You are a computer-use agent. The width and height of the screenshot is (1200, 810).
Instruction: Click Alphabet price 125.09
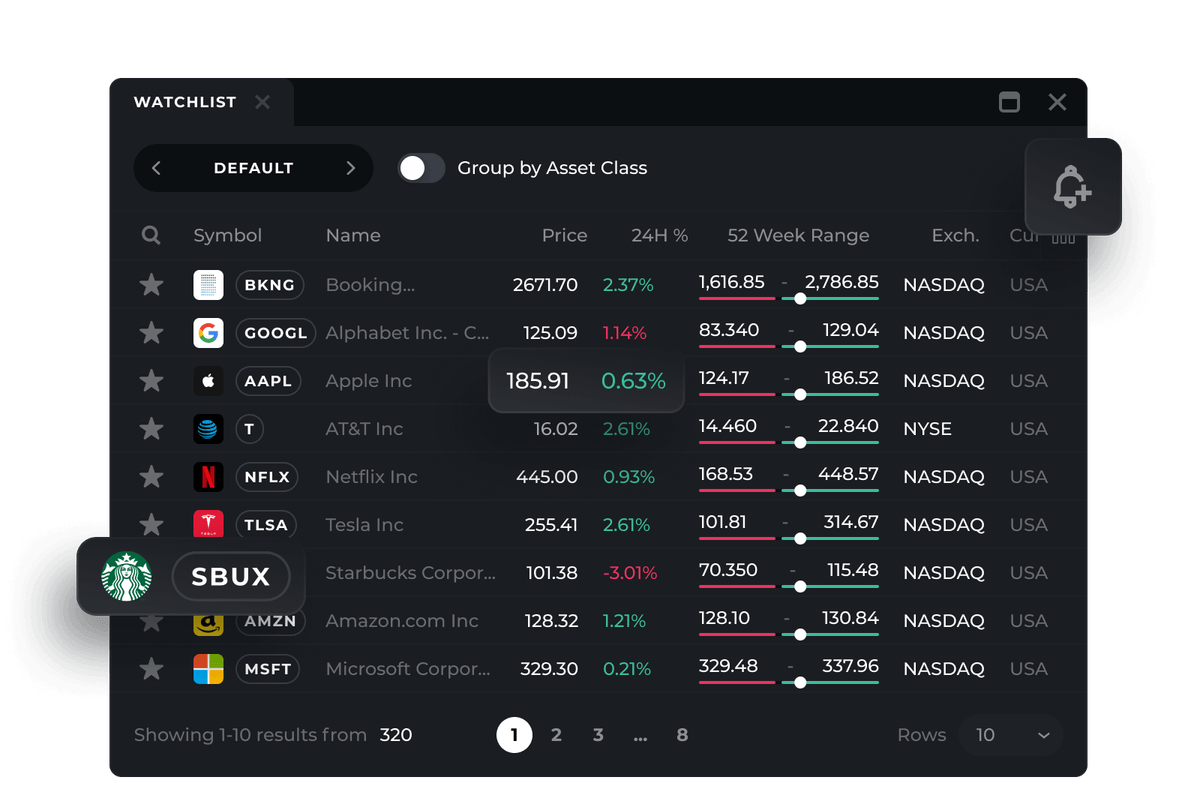point(551,333)
